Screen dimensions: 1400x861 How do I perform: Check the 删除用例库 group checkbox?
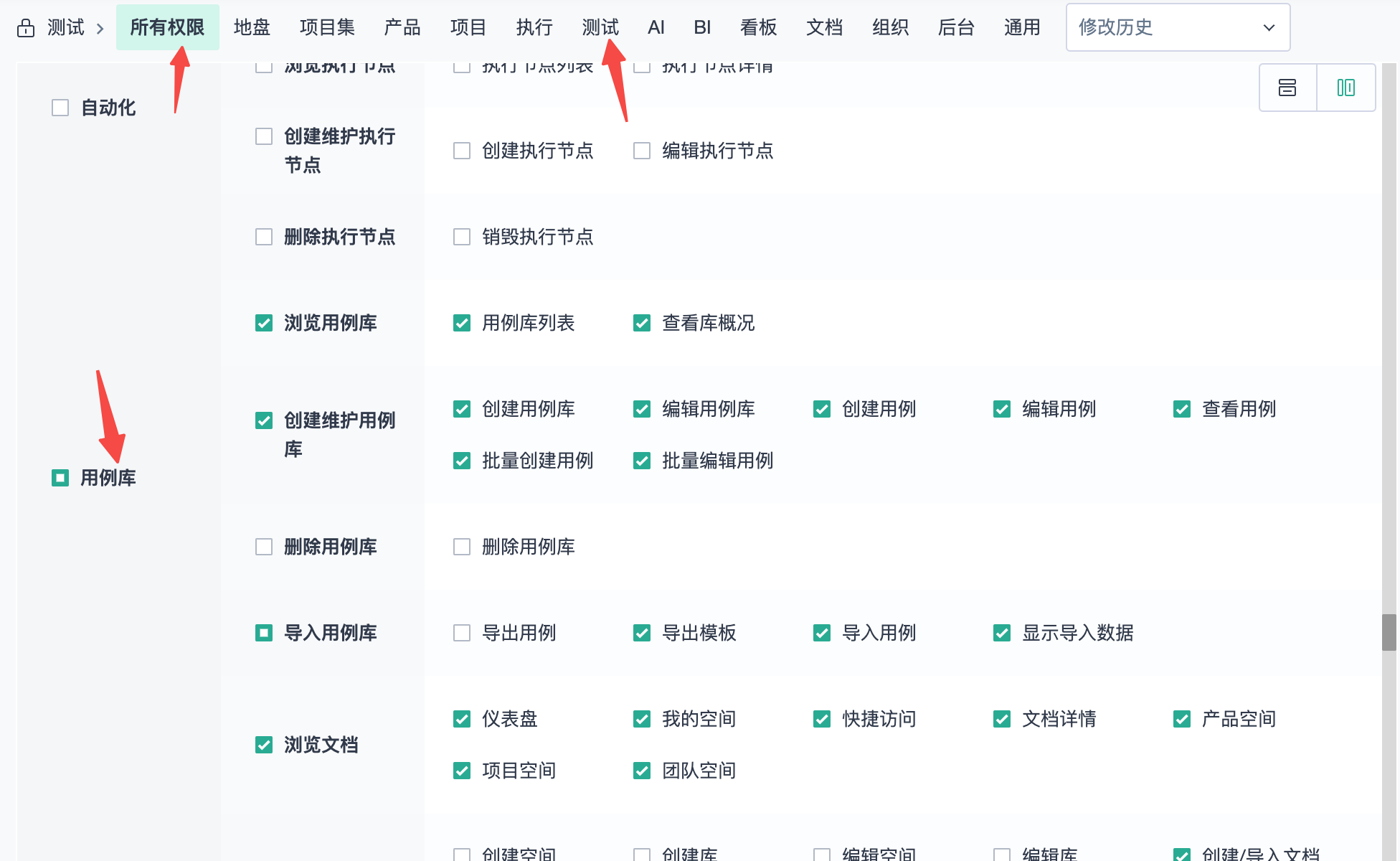tap(264, 547)
